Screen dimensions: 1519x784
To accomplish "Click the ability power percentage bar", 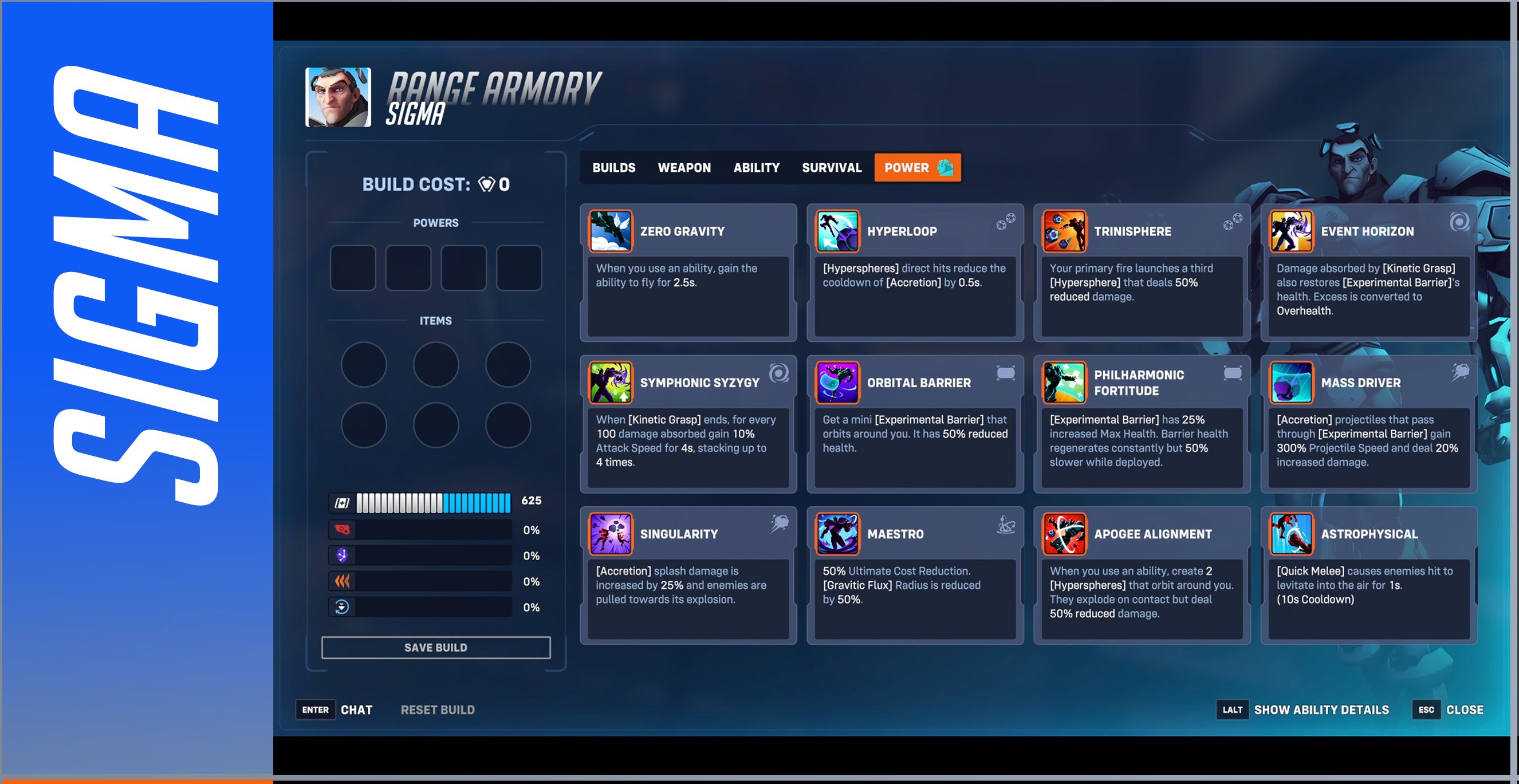I will click(434, 556).
